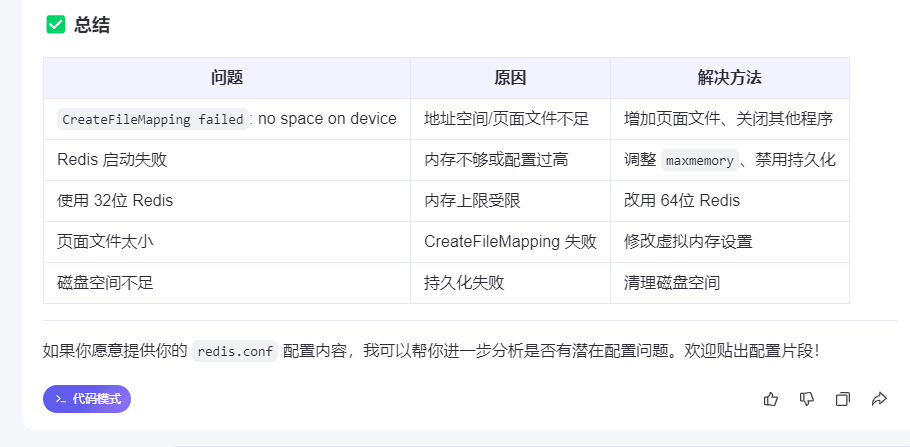
Task: Click the 修改虚拟内存设置 cell
Action: pos(730,241)
